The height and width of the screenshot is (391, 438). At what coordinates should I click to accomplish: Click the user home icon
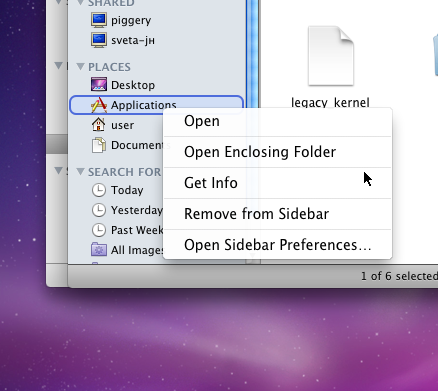(99, 125)
